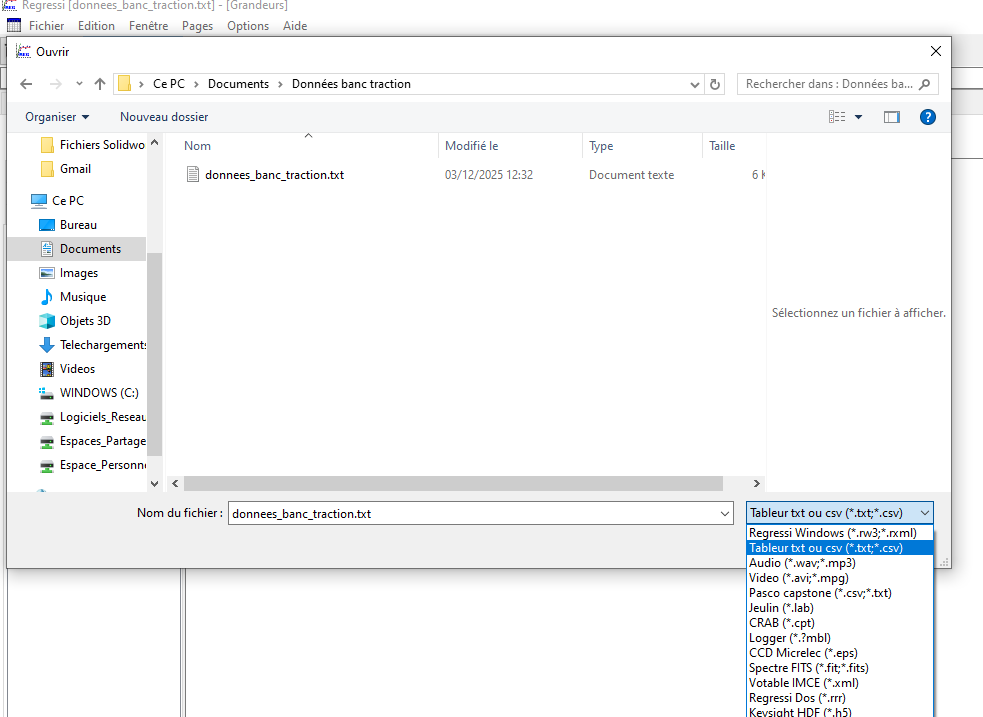Expand the file name history dropdown
This screenshot has height=717, width=983.
pos(725,513)
